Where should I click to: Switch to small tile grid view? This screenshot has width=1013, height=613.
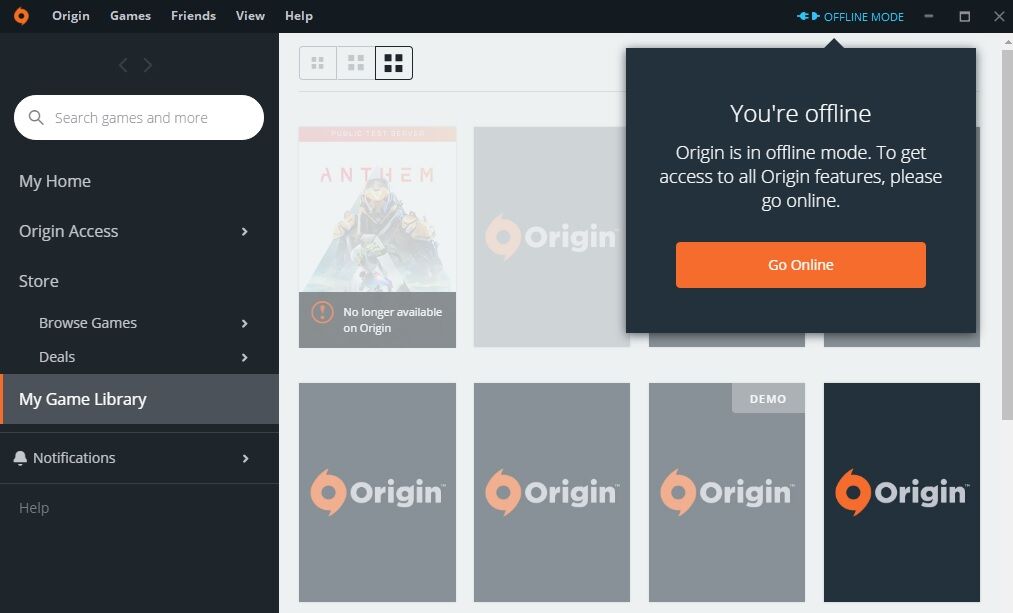318,63
